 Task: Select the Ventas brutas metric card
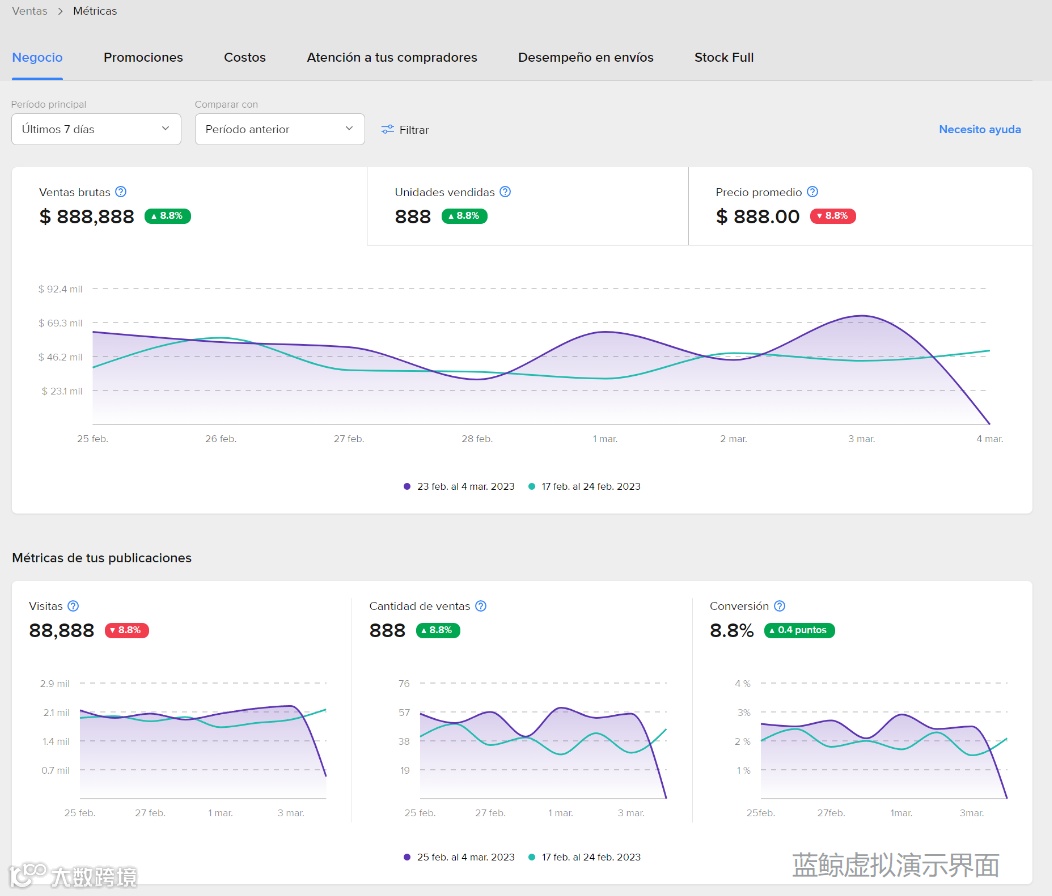(x=189, y=206)
